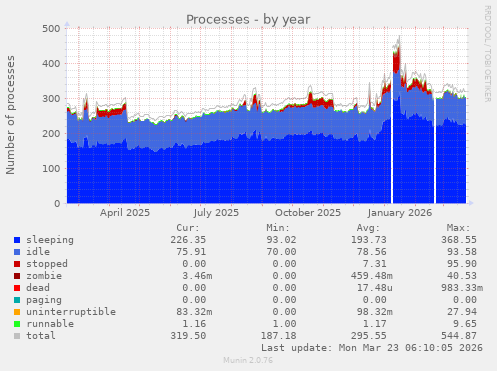Click idle max value 93.58

(462, 252)
